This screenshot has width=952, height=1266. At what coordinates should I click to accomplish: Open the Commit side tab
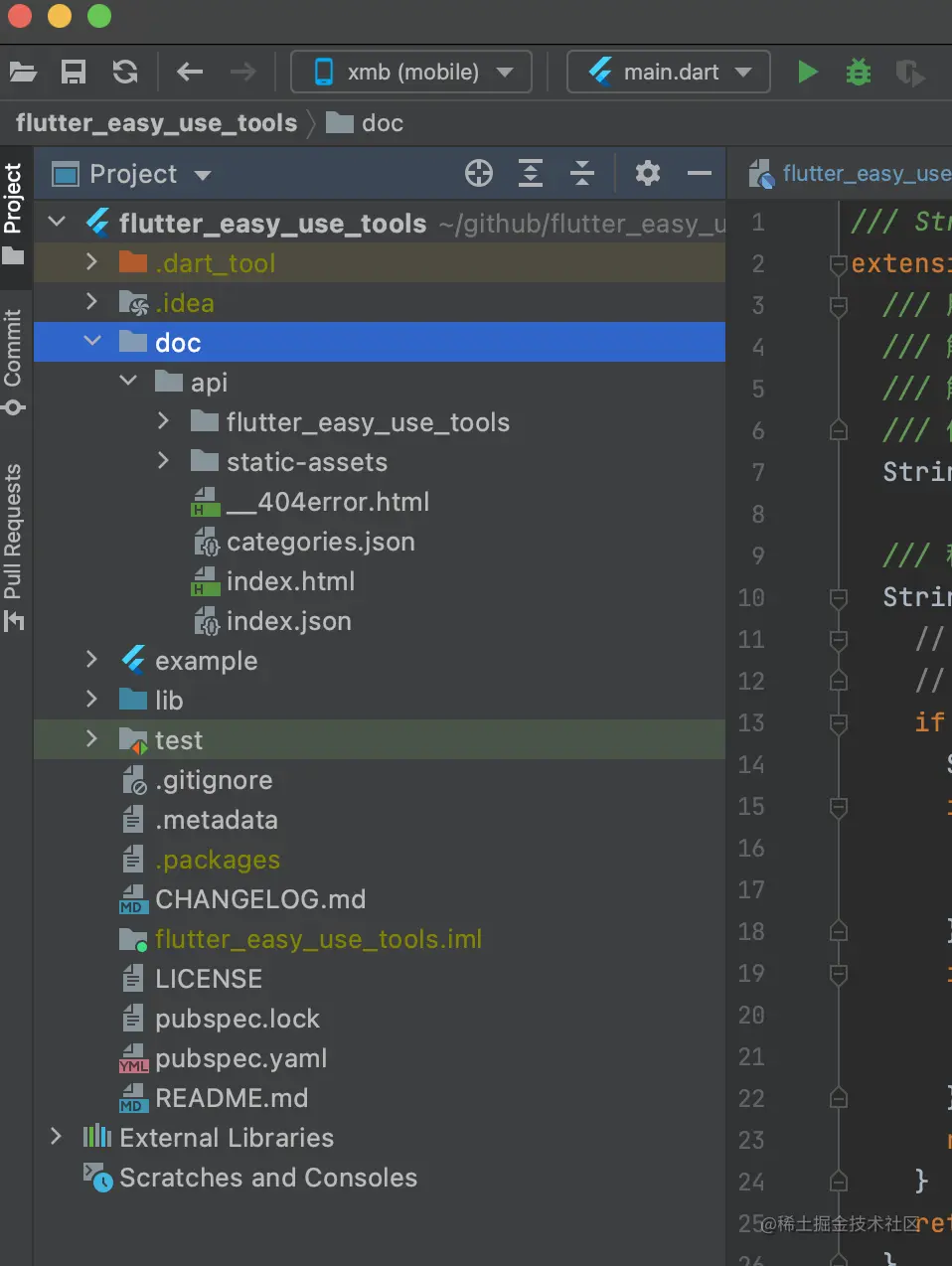(x=14, y=362)
